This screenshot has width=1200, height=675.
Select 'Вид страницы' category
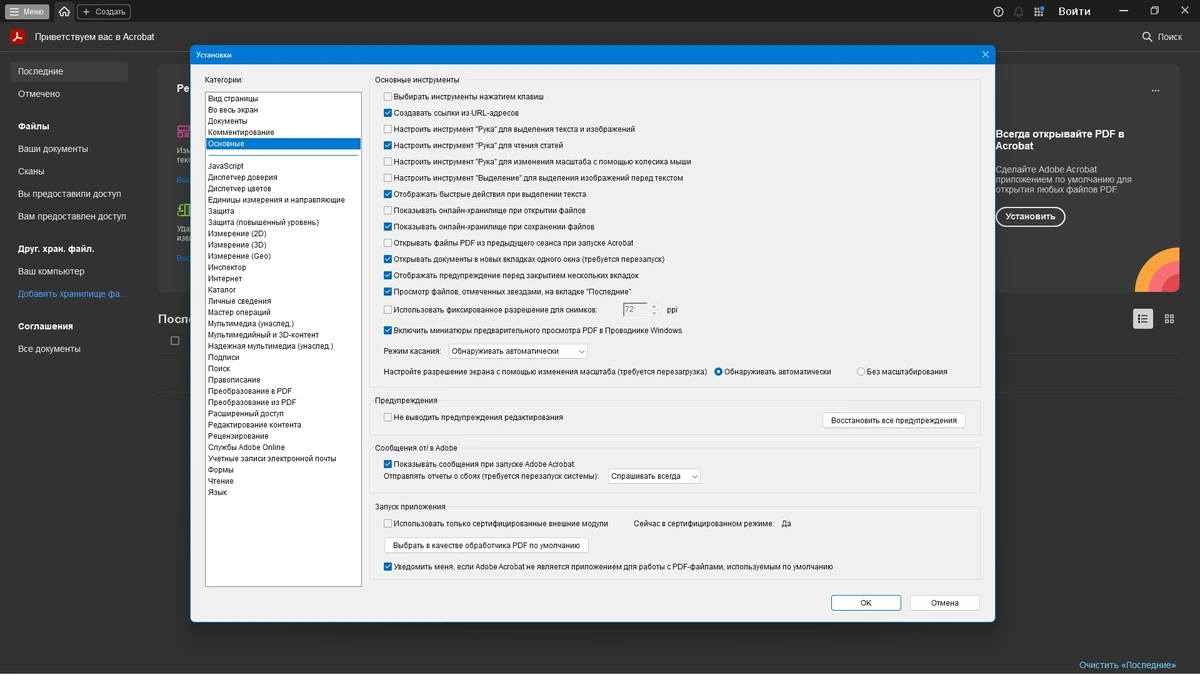click(282, 99)
